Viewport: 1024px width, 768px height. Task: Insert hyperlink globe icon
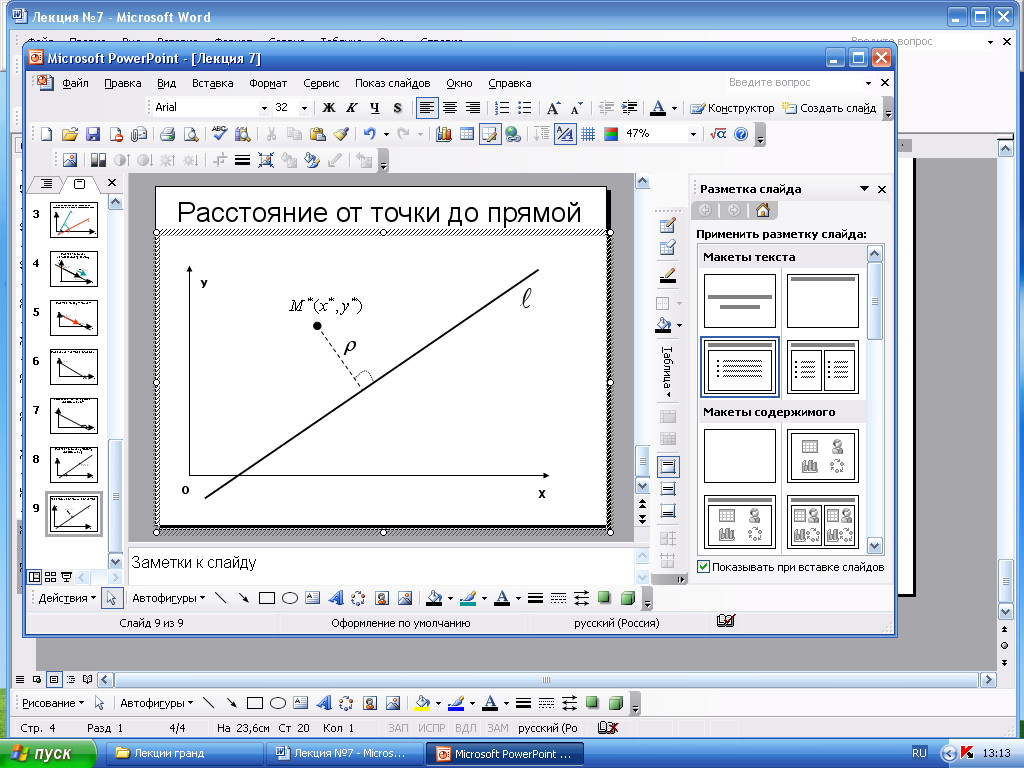pos(513,135)
